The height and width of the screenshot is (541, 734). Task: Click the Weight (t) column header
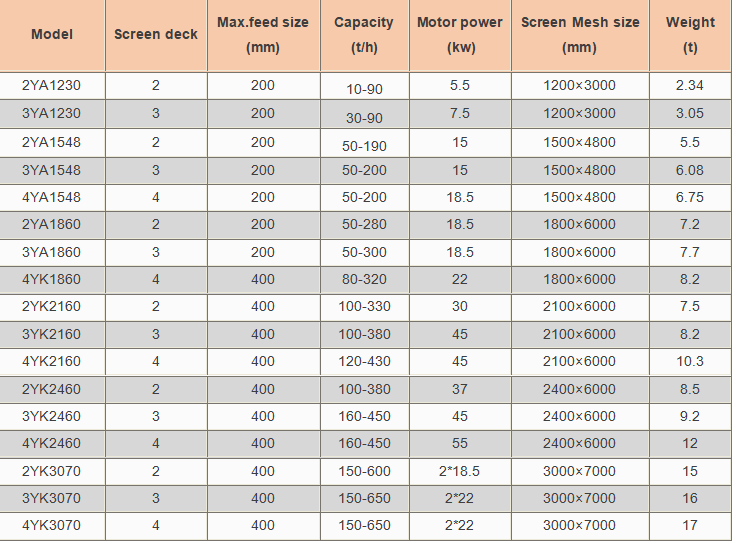(x=690, y=35)
